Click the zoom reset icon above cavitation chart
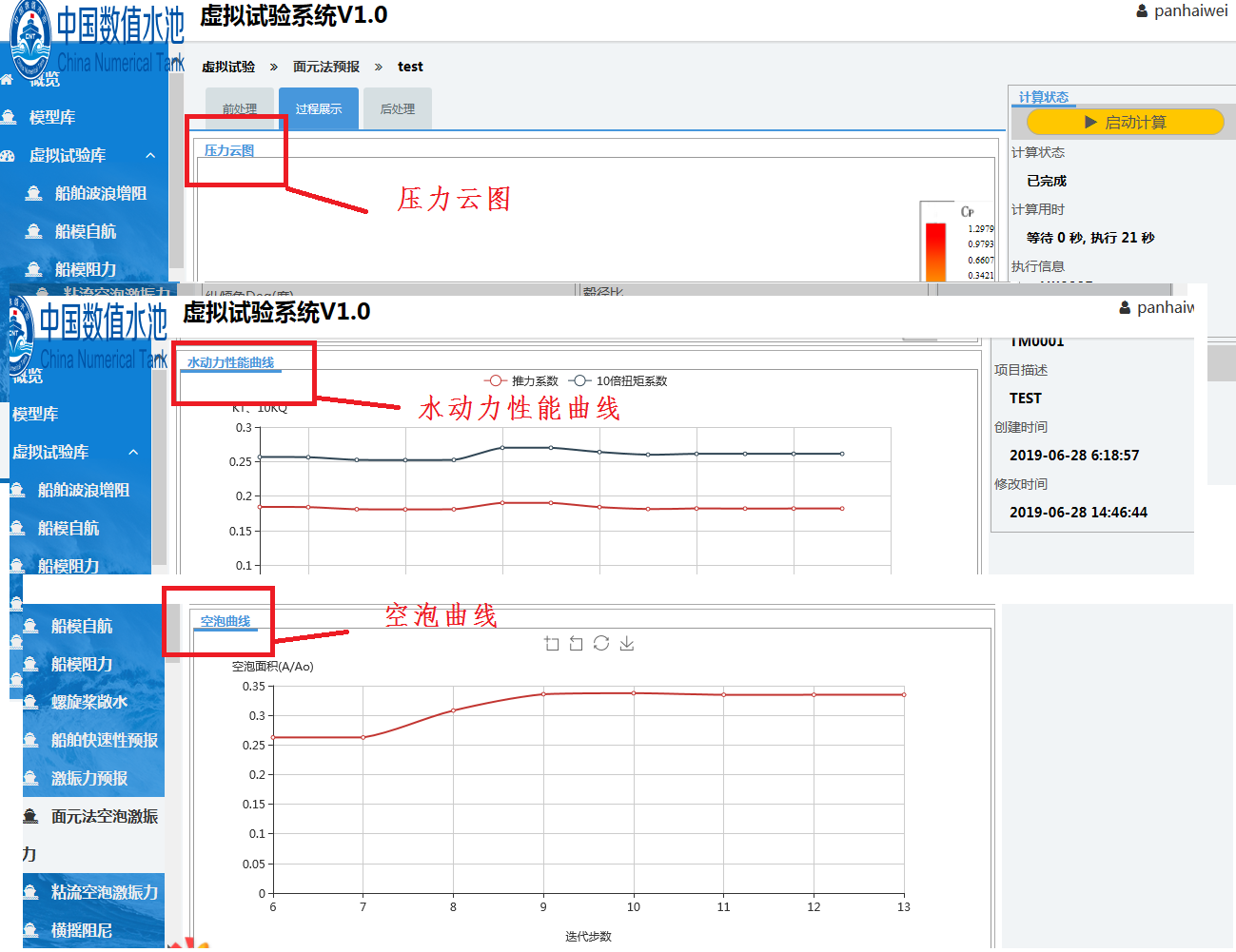 pyautogui.click(x=577, y=644)
